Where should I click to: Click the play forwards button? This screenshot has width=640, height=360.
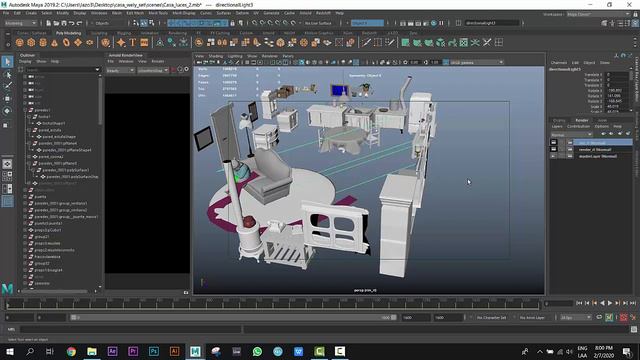(610, 303)
